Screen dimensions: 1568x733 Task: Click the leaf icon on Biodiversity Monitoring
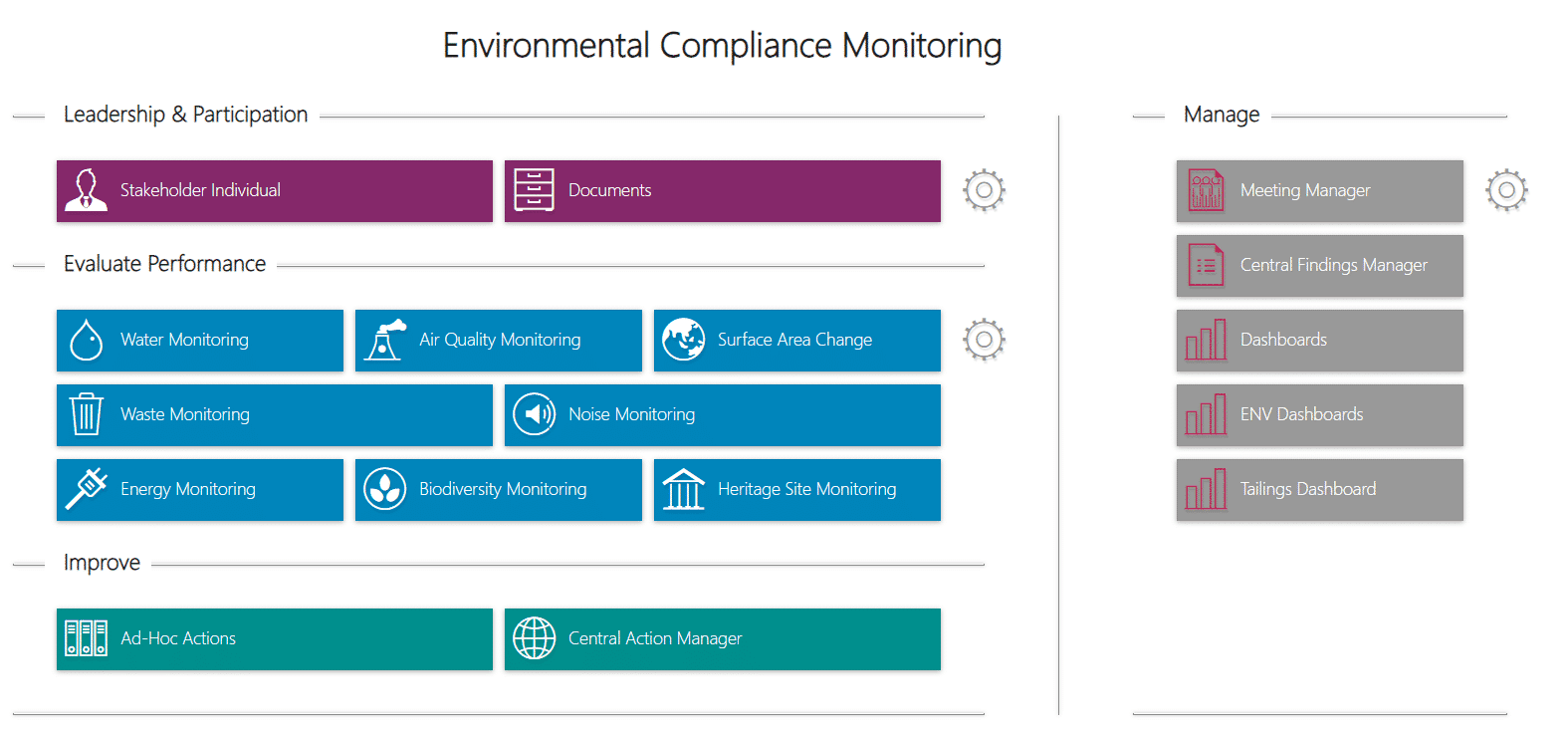pyautogui.click(x=385, y=489)
